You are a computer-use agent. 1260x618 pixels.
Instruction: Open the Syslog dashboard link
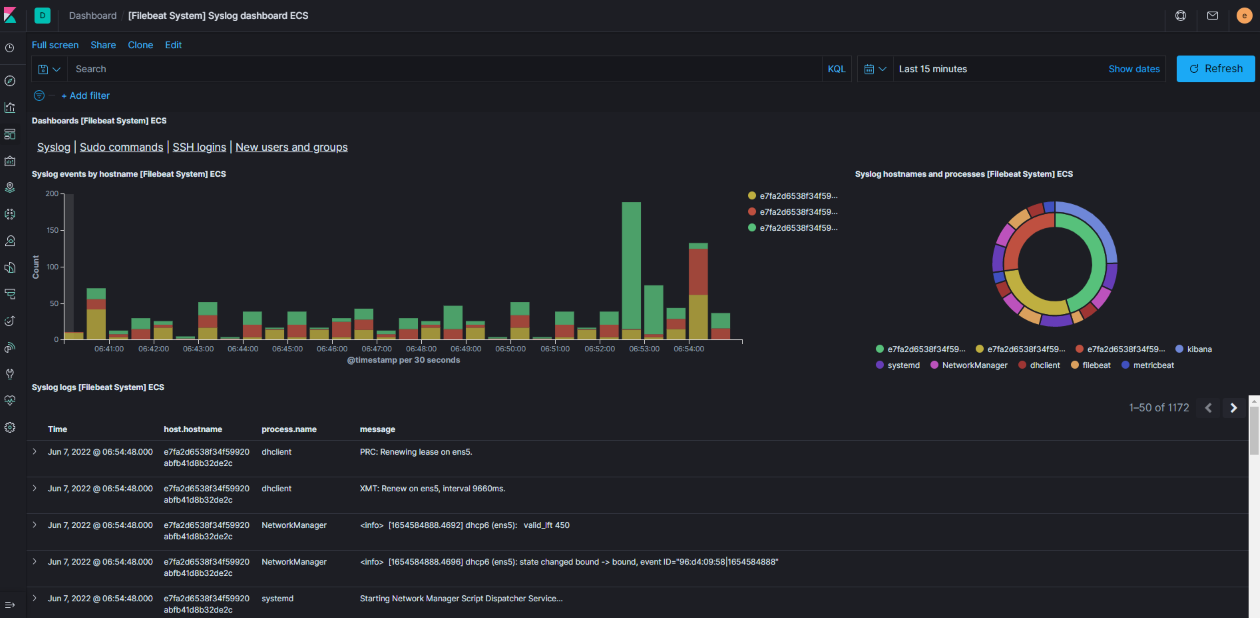[54, 147]
